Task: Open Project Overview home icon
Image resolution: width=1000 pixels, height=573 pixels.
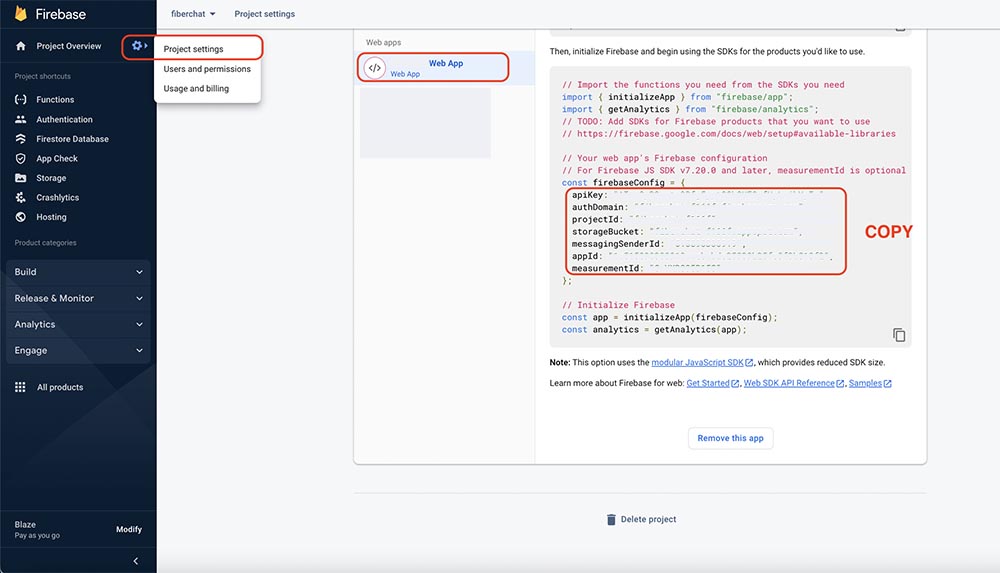Action: pyautogui.click(x=20, y=46)
